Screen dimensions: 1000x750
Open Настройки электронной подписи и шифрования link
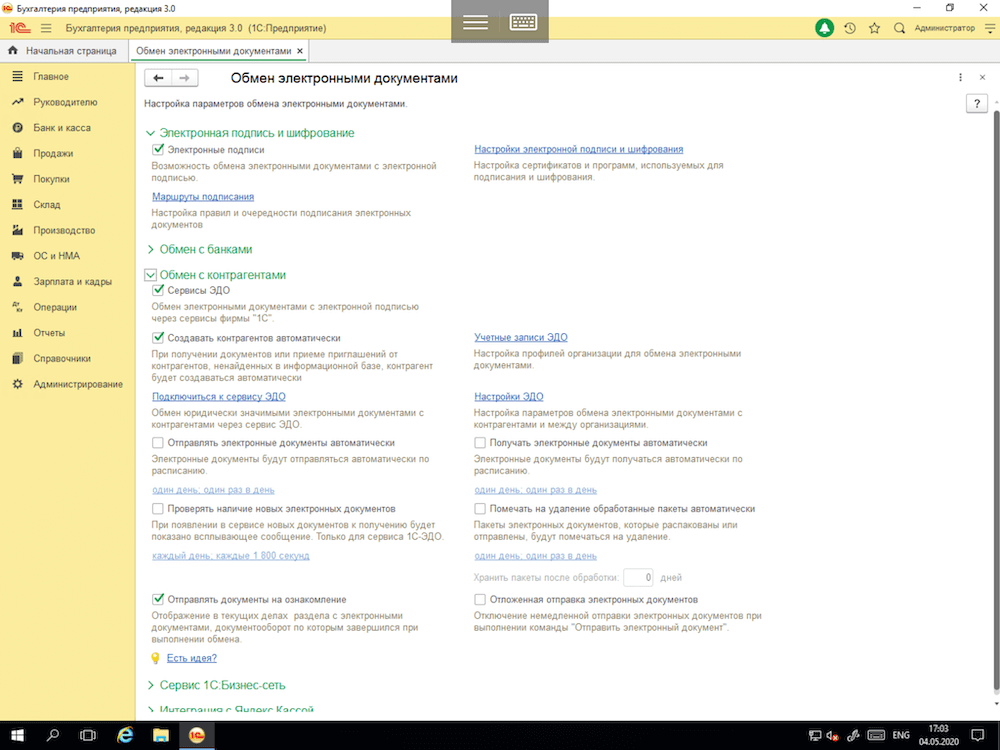coord(578,149)
